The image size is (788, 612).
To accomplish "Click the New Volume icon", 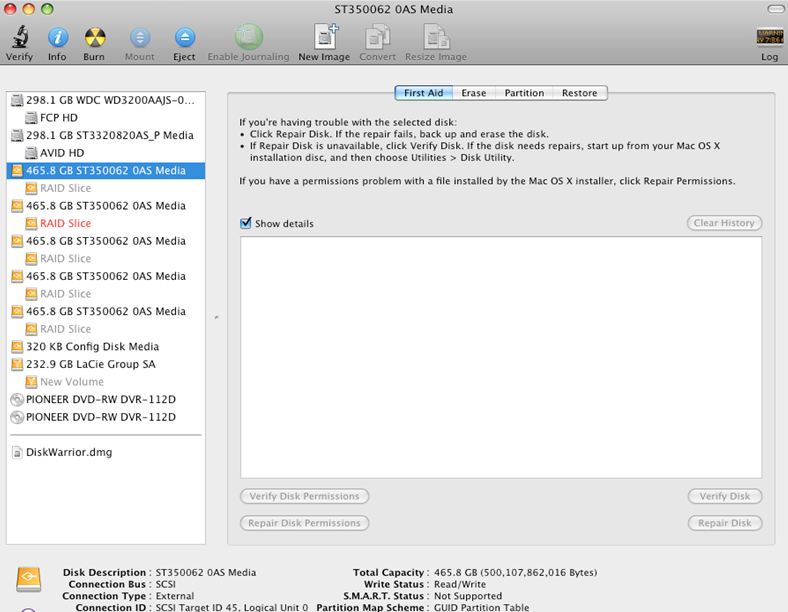I will (31, 382).
